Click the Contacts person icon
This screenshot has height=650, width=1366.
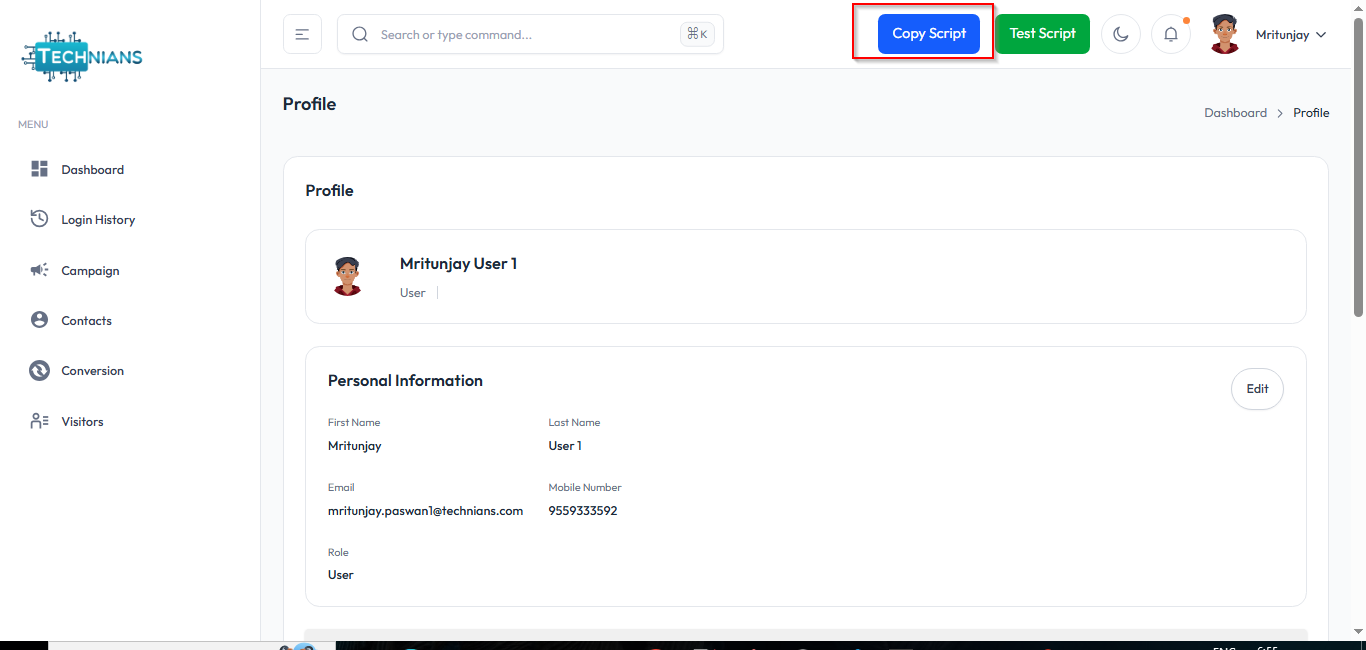39,320
